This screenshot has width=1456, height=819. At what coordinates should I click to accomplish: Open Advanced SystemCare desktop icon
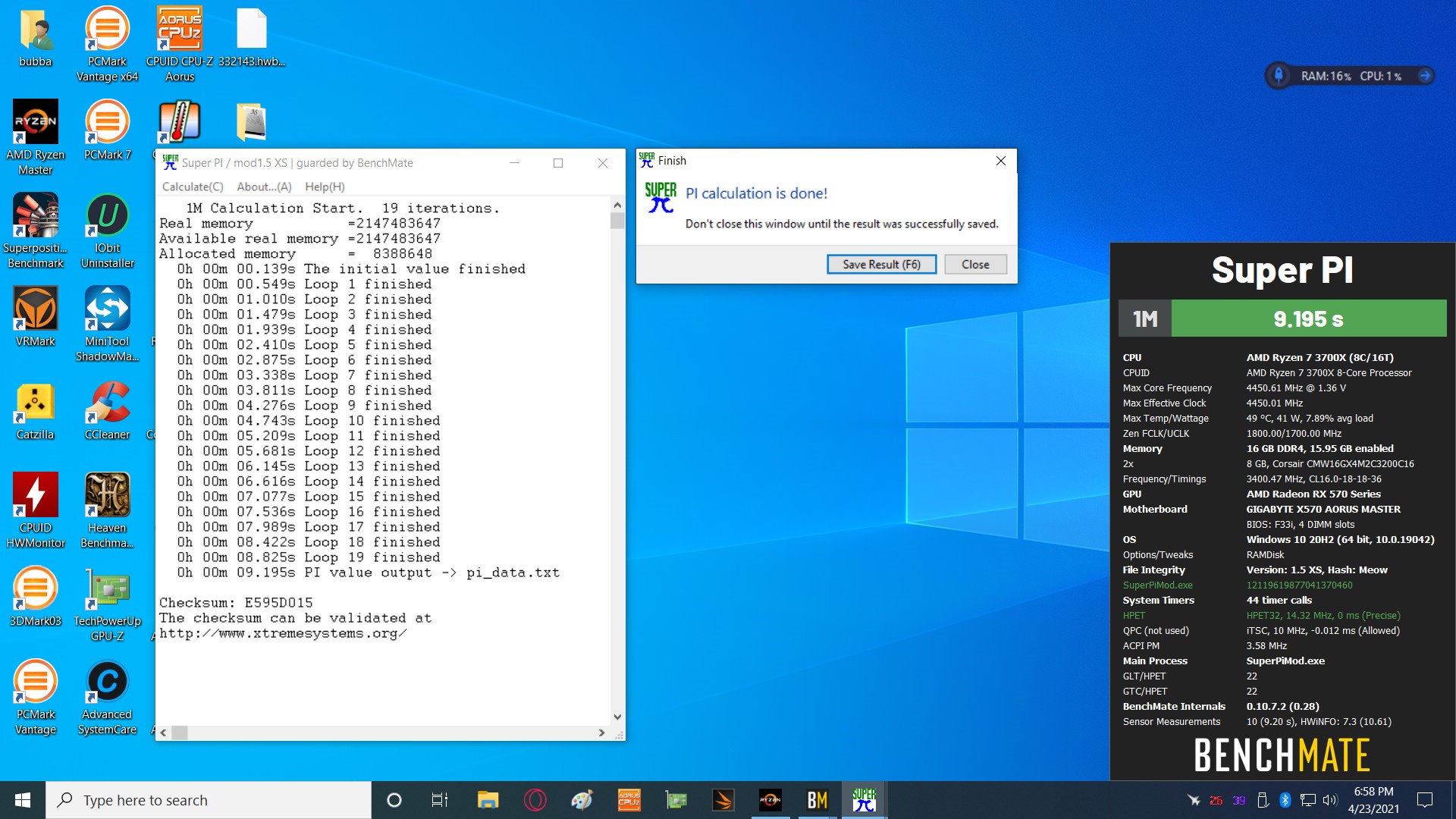[x=107, y=697]
